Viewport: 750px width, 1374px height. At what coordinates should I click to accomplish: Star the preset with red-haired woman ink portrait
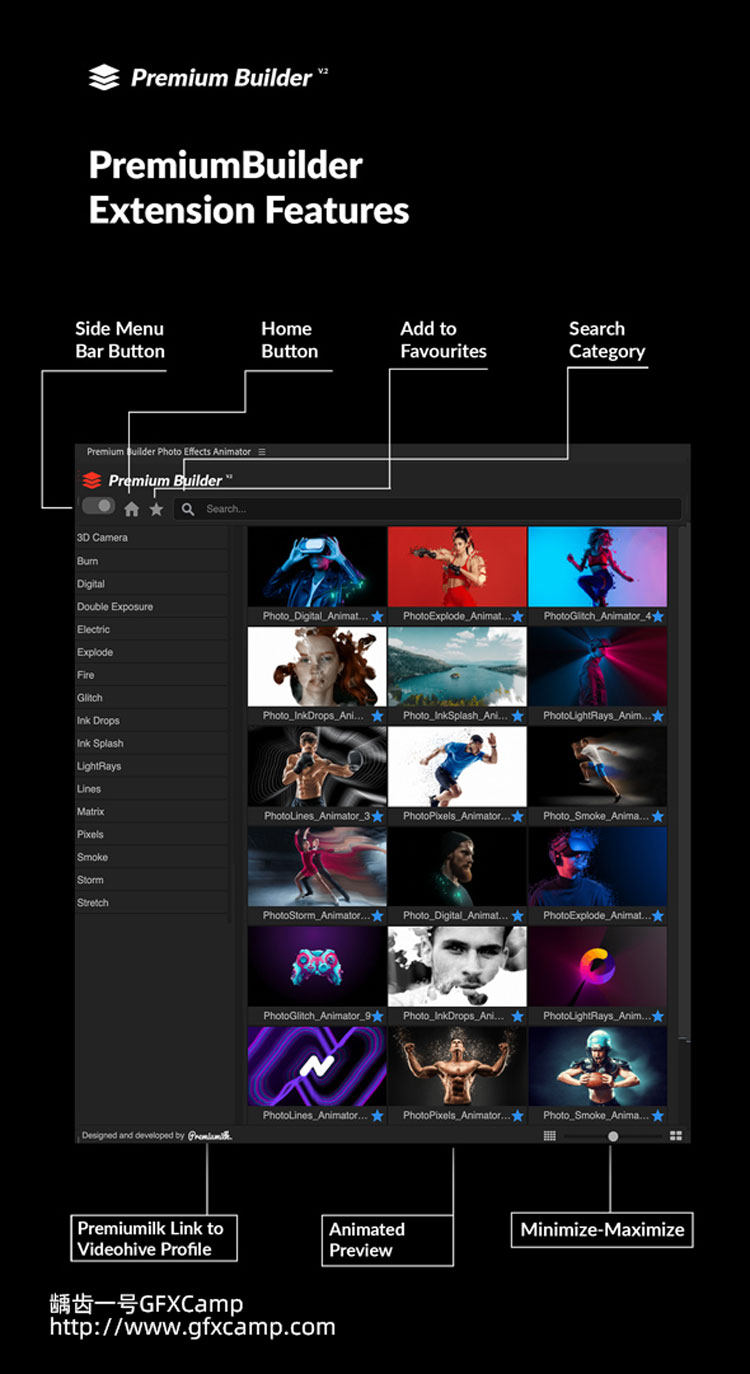pos(378,717)
